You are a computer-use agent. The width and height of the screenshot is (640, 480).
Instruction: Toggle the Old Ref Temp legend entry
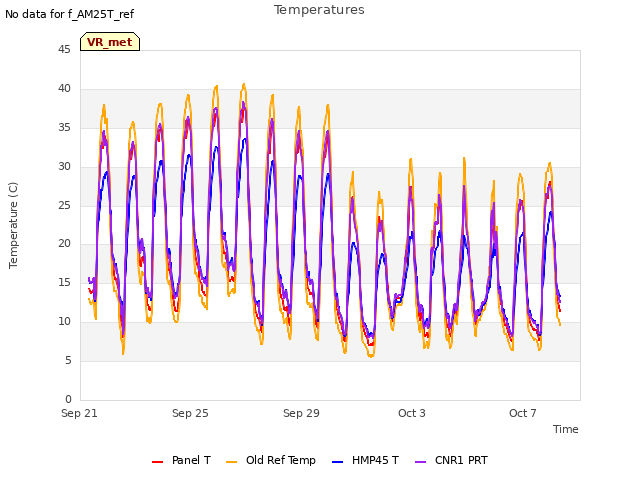point(271,460)
